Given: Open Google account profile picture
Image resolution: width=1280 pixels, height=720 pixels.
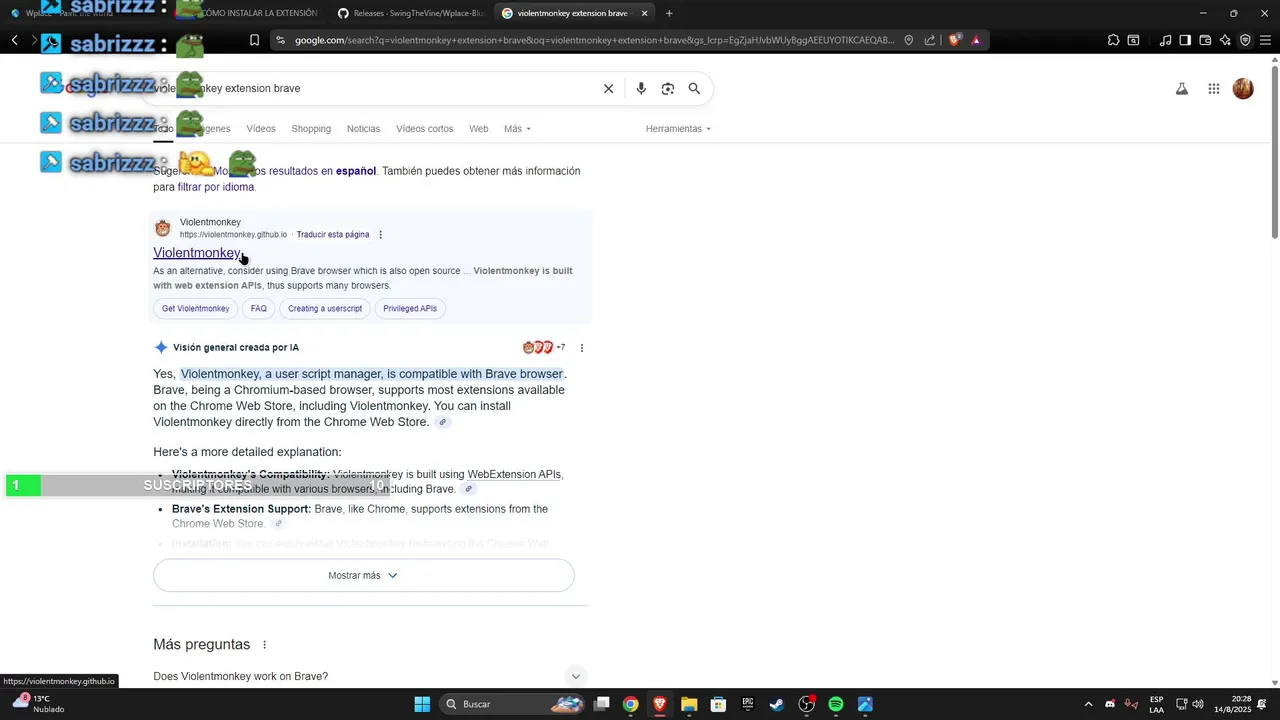Looking at the screenshot, I should [x=1243, y=88].
